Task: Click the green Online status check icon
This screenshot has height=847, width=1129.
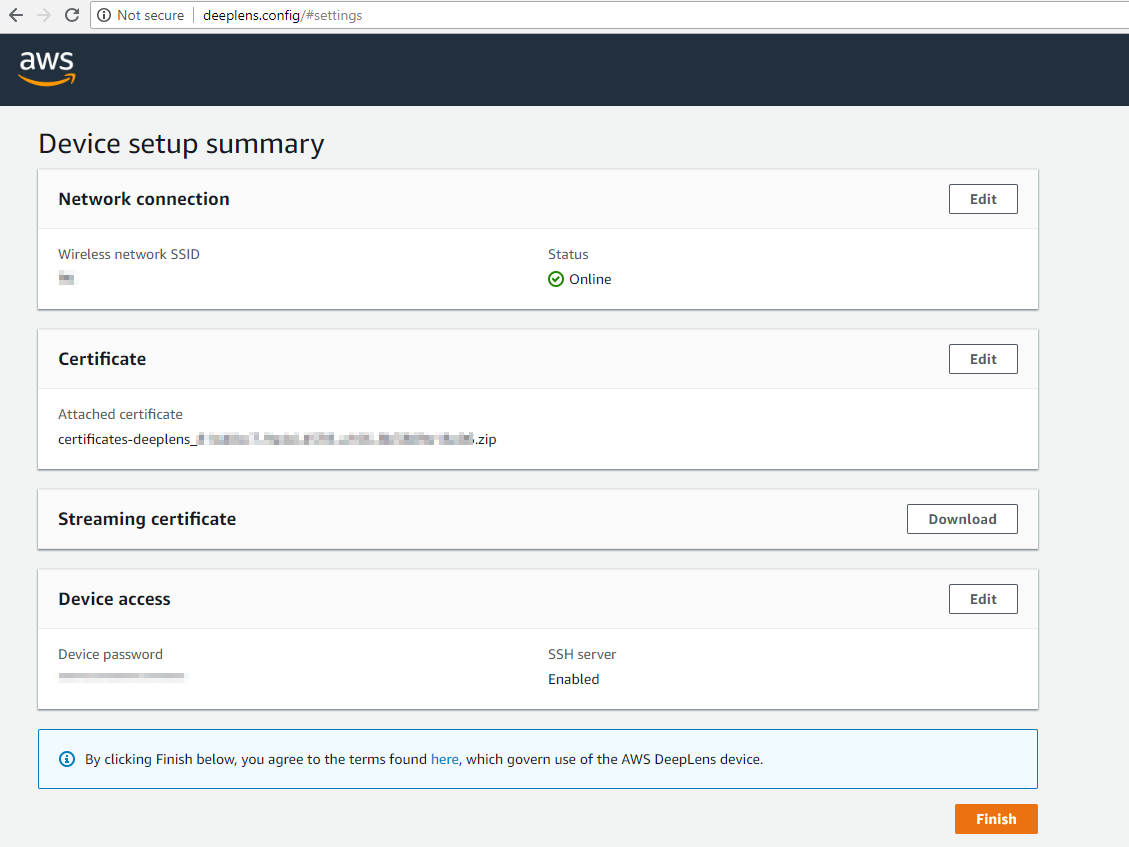Action: tap(556, 279)
